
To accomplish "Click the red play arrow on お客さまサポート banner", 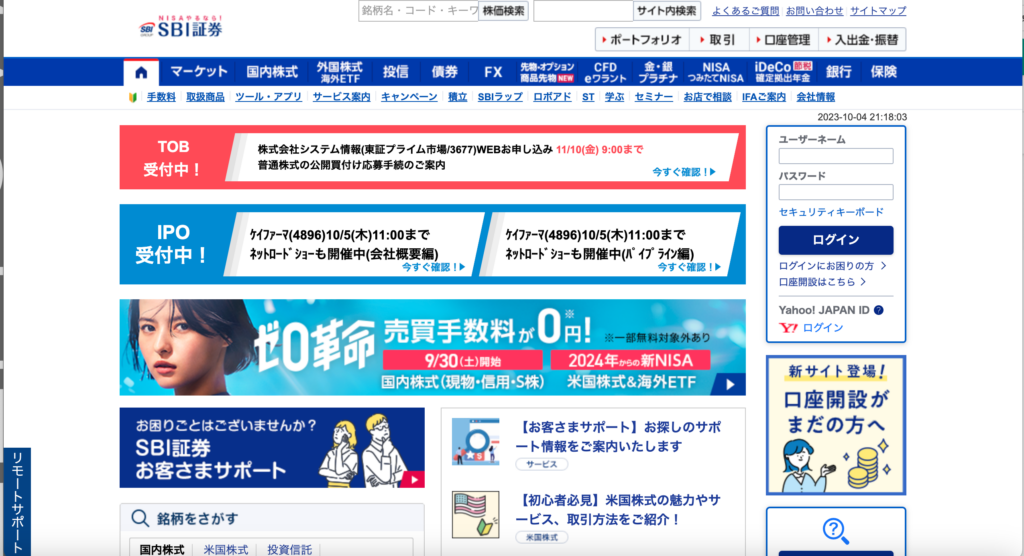I will 413,480.
